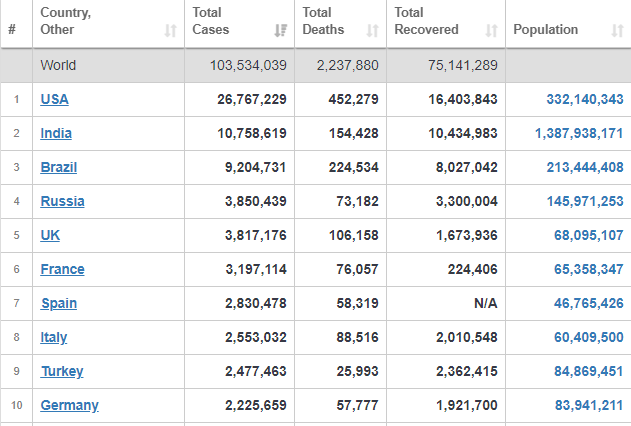Select UK deaths 106,158
This screenshot has width=631, height=426.
click(353, 235)
